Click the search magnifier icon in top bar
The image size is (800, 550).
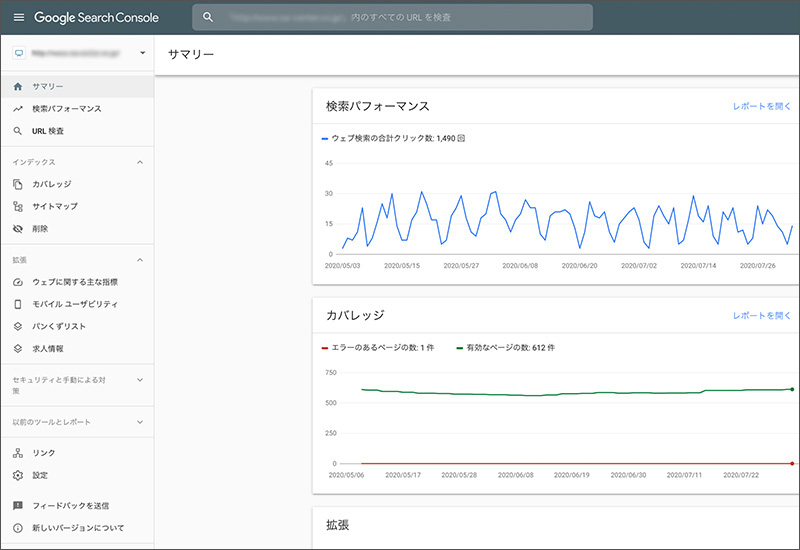pyautogui.click(x=208, y=17)
